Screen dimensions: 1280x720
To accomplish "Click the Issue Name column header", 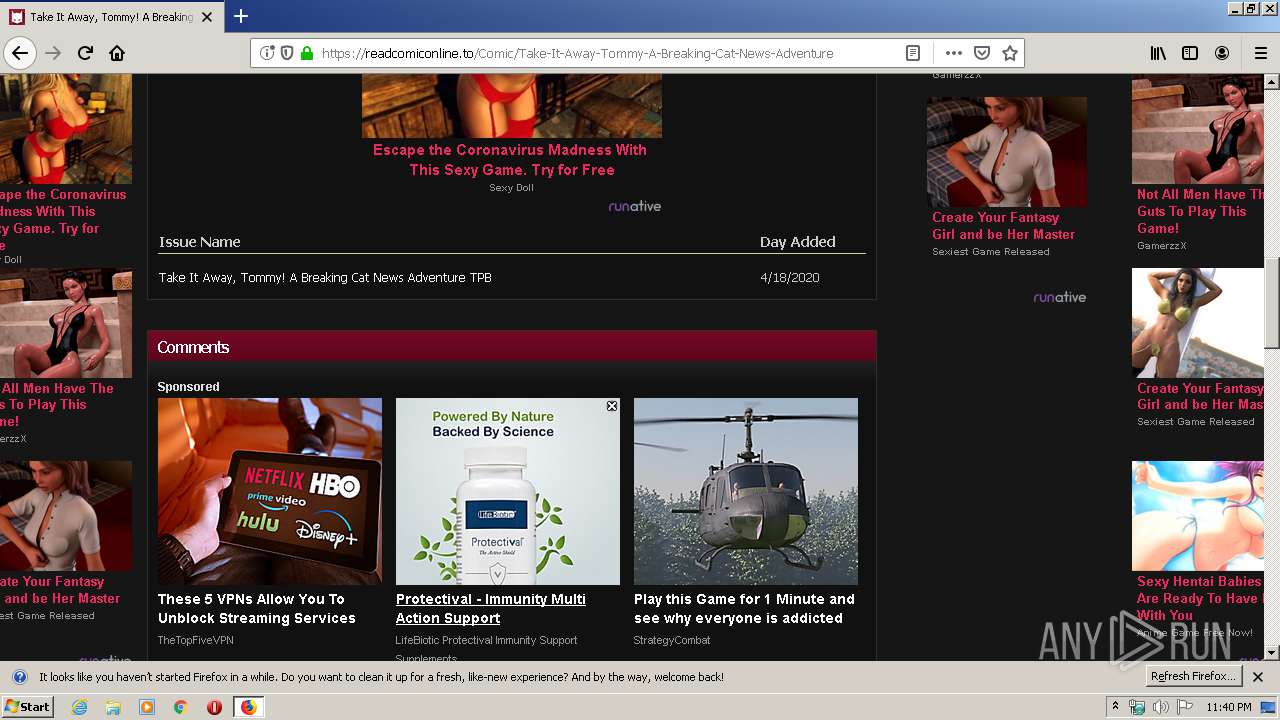I will tap(199, 242).
